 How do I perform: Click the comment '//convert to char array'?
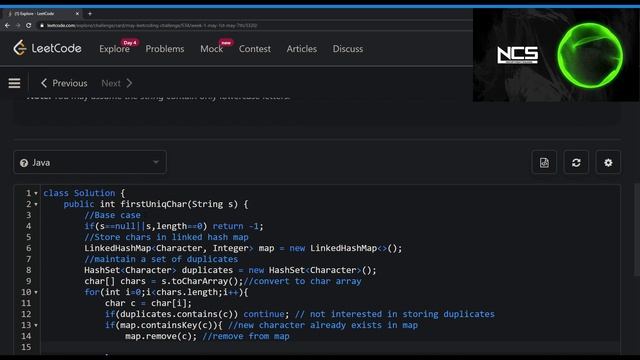coord(302,281)
